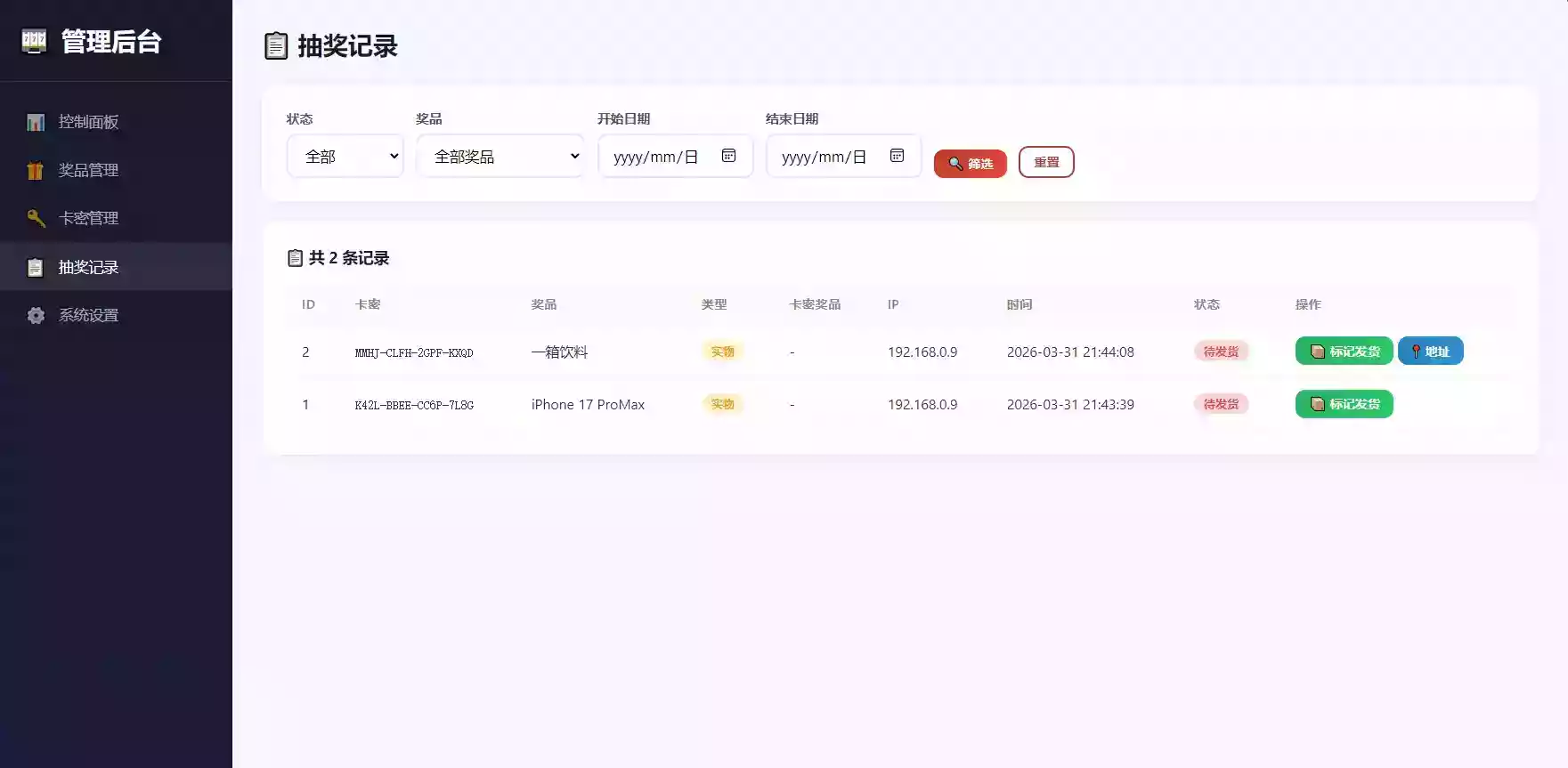The height and width of the screenshot is (768, 1568).
Task: Click the 时间 column header
Action: [1020, 304]
